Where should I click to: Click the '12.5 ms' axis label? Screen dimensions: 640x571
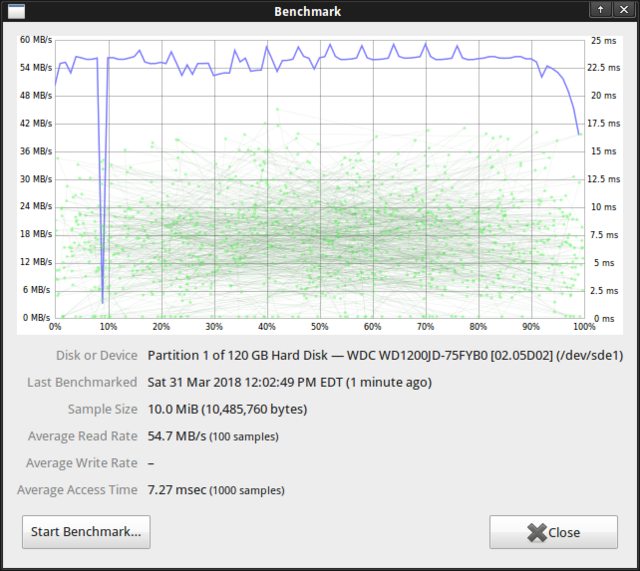[604, 179]
